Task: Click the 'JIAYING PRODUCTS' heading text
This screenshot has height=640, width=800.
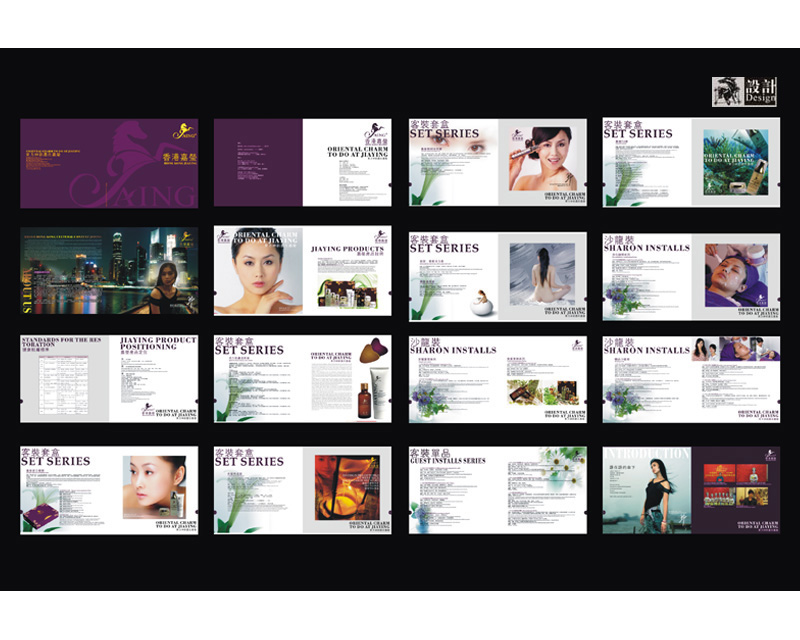Action: click(347, 249)
